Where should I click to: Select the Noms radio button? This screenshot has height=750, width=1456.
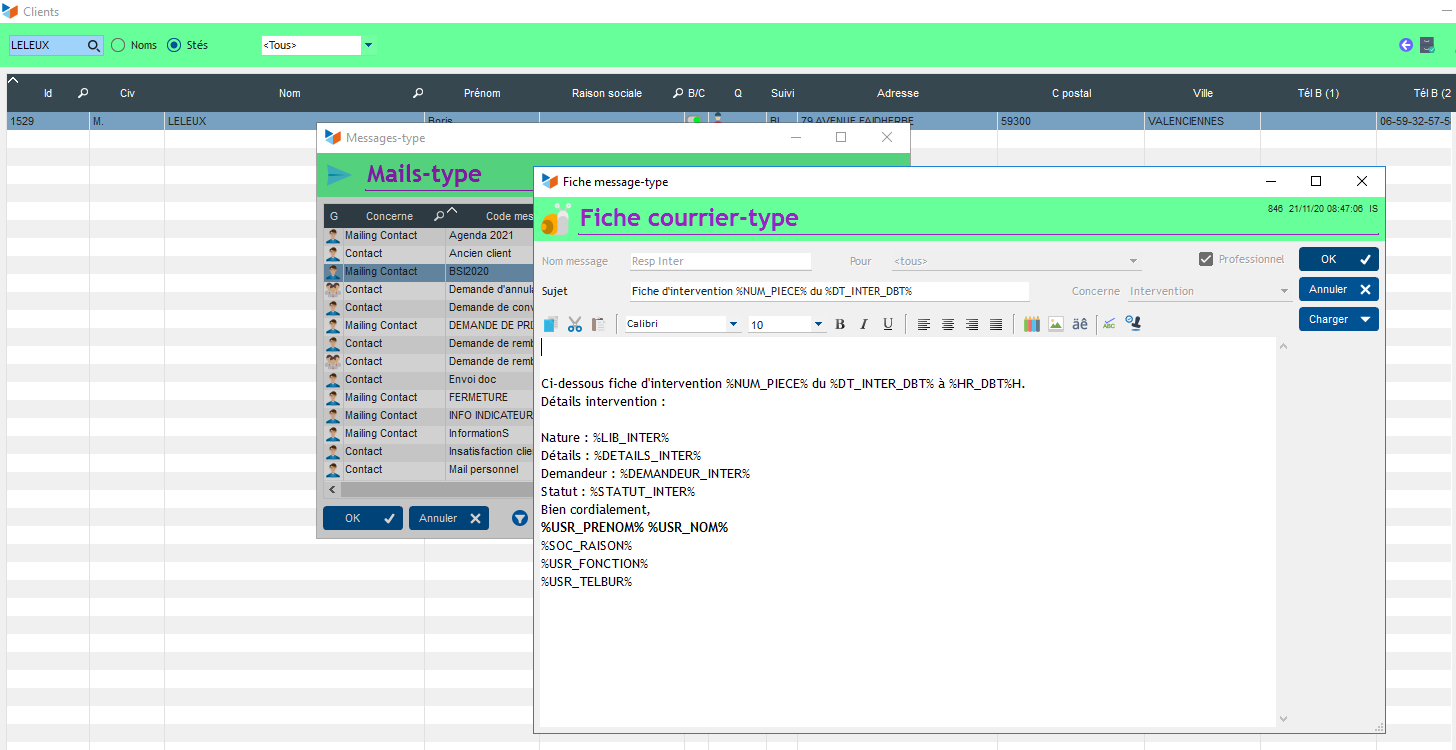118,45
